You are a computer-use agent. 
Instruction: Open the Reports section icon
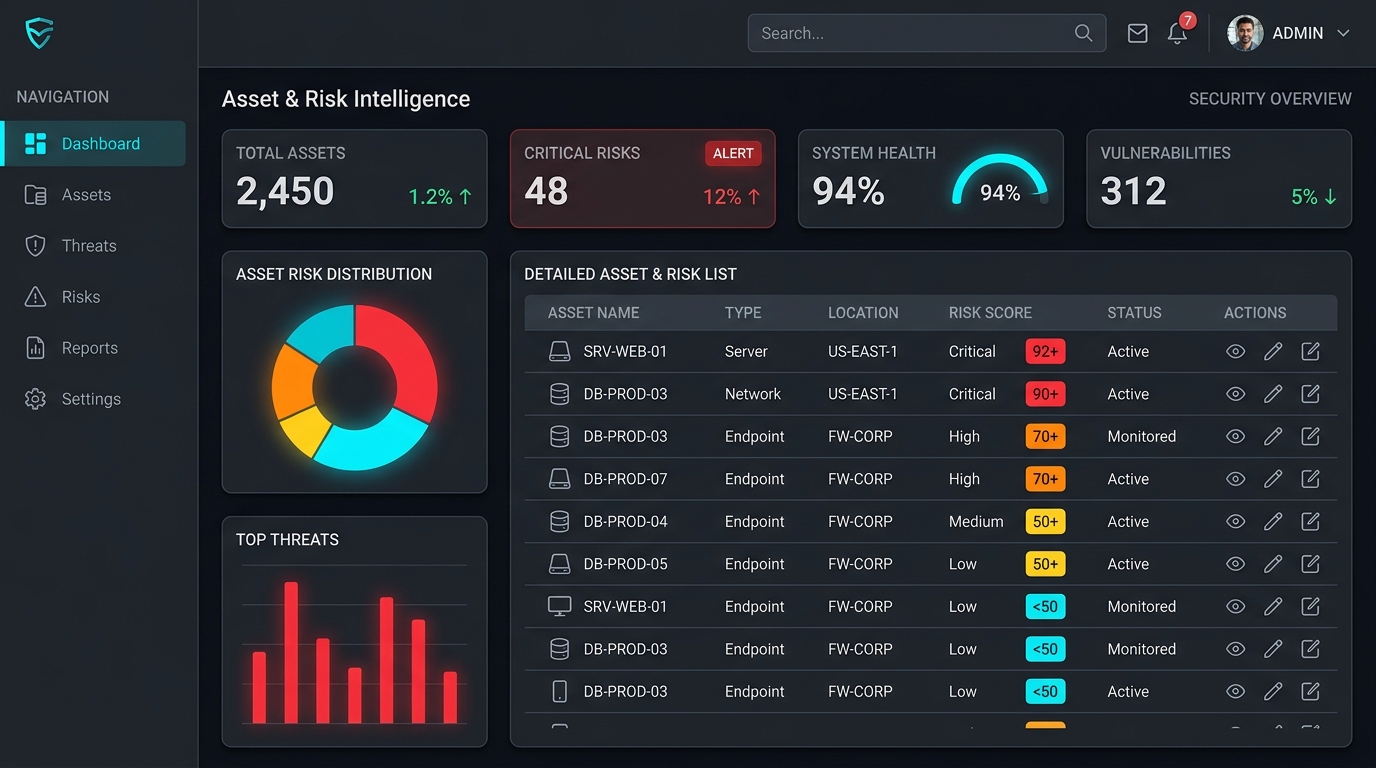35,348
